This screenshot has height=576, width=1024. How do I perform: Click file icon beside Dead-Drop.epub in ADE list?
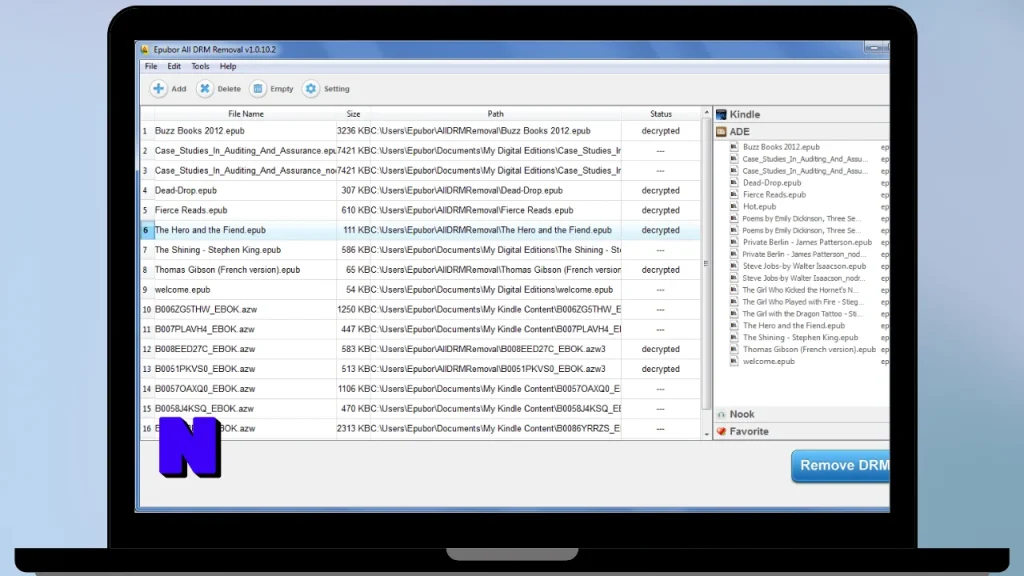[734, 183]
